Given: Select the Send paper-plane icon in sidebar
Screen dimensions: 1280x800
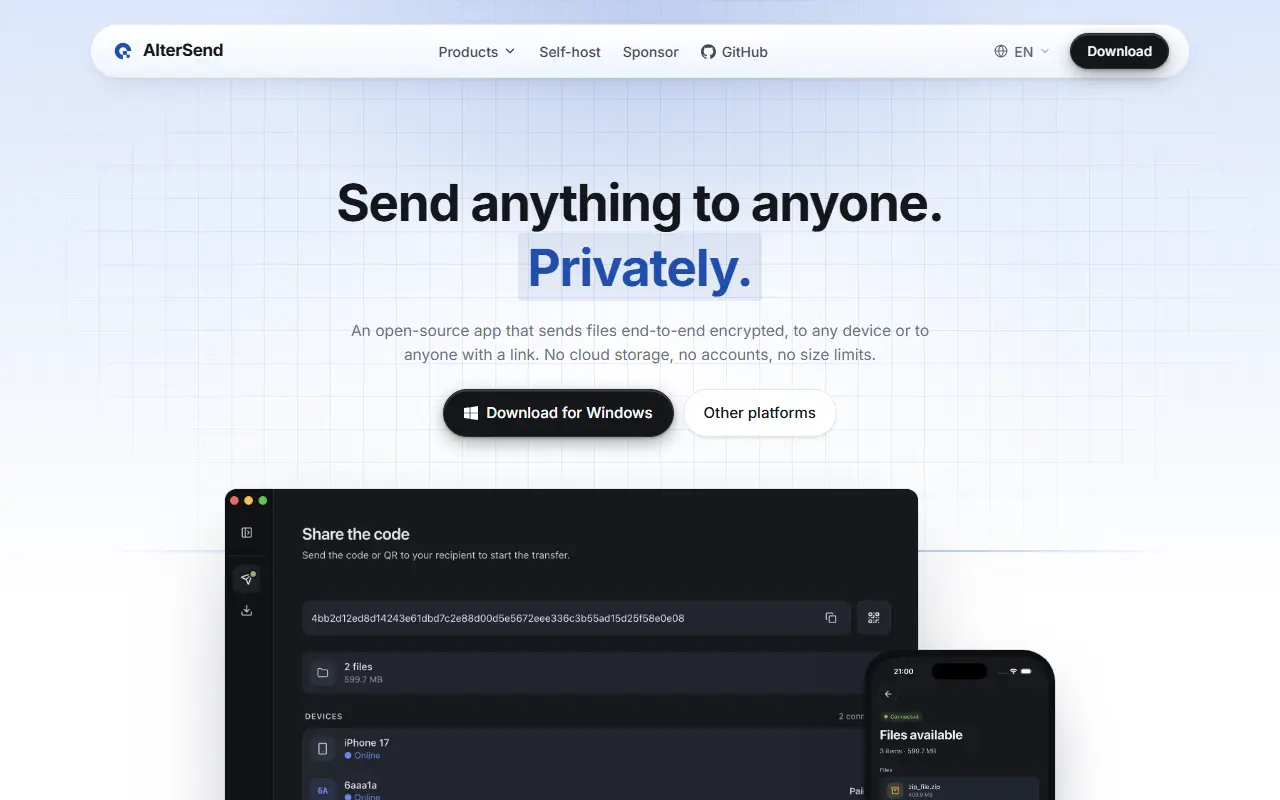Looking at the screenshot, I should pyautogui.click(x=247, y=579).
